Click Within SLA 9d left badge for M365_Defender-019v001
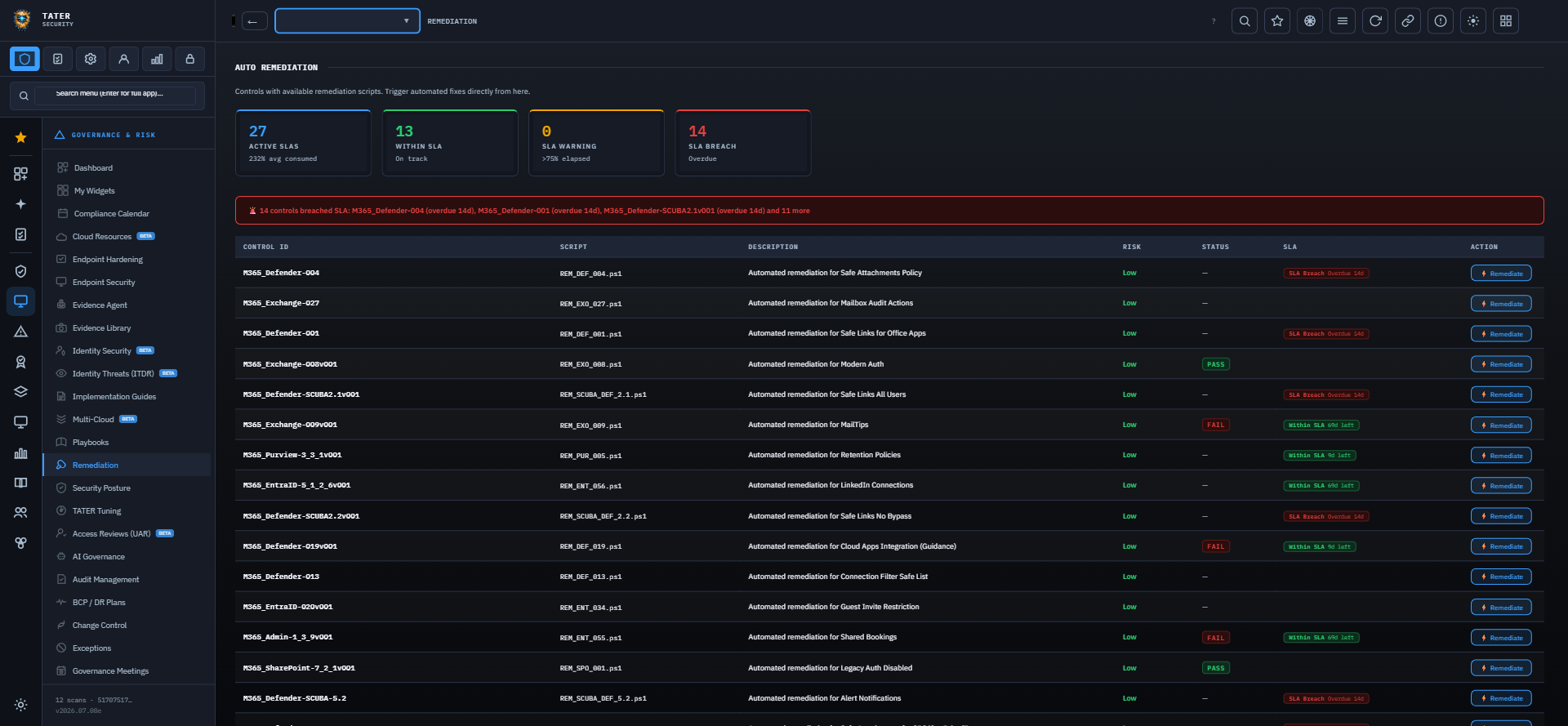The height and width of the screenshot is (726, 1568). click(x=1320, y=546)
